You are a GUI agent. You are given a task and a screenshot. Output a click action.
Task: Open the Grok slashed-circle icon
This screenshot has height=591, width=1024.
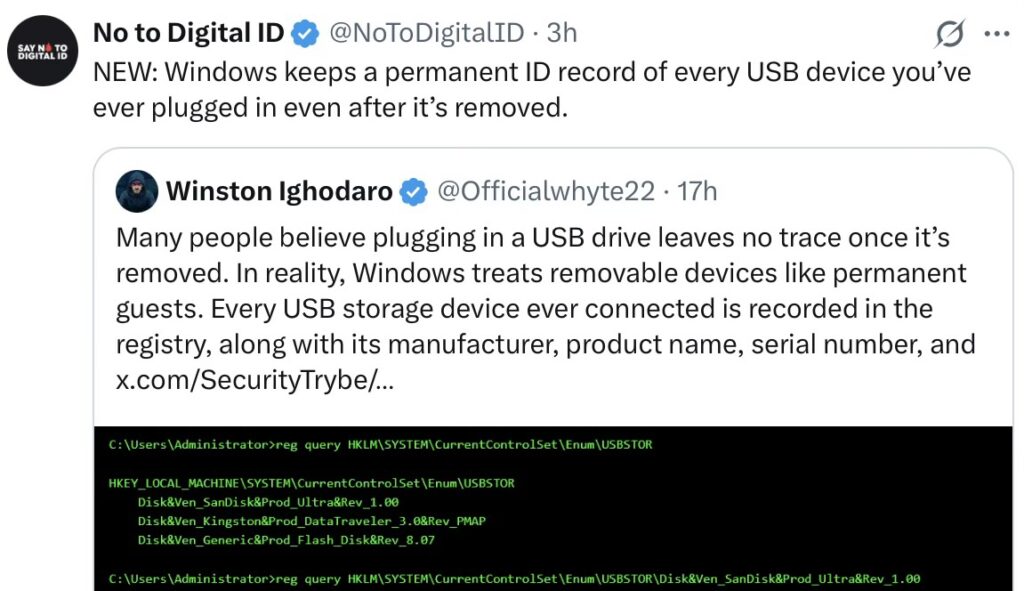949,34
